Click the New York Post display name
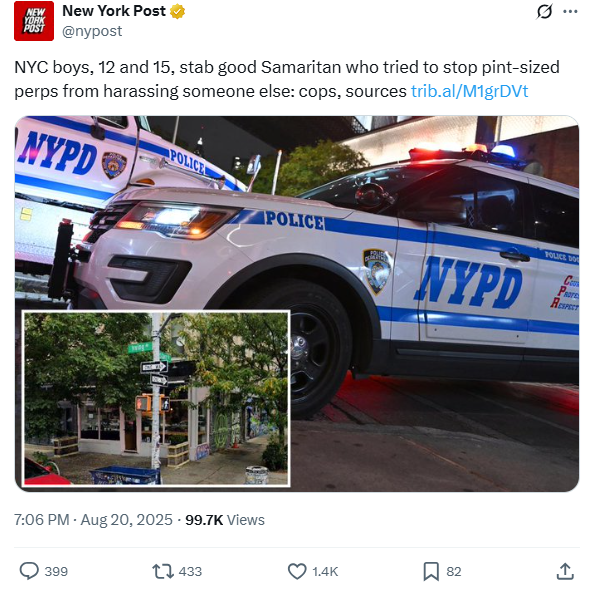This screenshot has width=600, height=593. tap(114, 11)
